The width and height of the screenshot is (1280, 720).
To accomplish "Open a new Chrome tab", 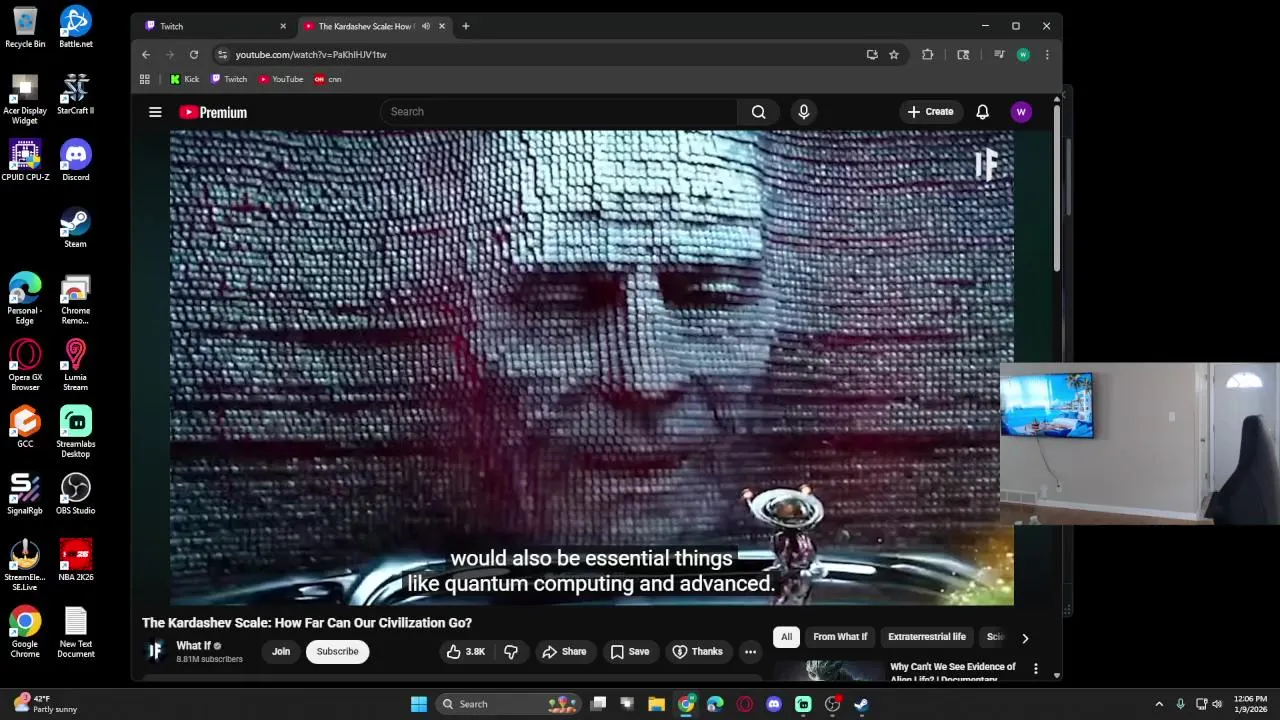I will pyautogui.click(x=465, y=26).
